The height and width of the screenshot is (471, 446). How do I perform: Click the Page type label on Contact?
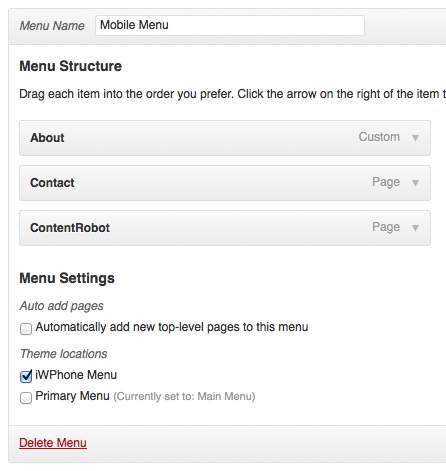[x=386, y=182]
